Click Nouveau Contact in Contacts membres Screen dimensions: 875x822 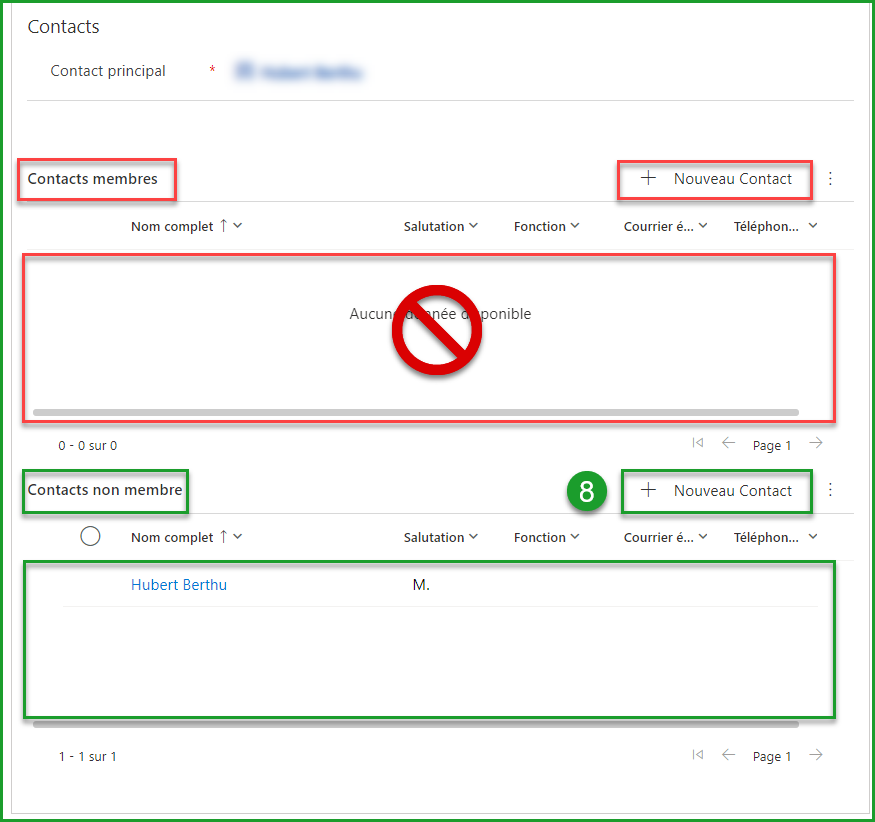716,179
